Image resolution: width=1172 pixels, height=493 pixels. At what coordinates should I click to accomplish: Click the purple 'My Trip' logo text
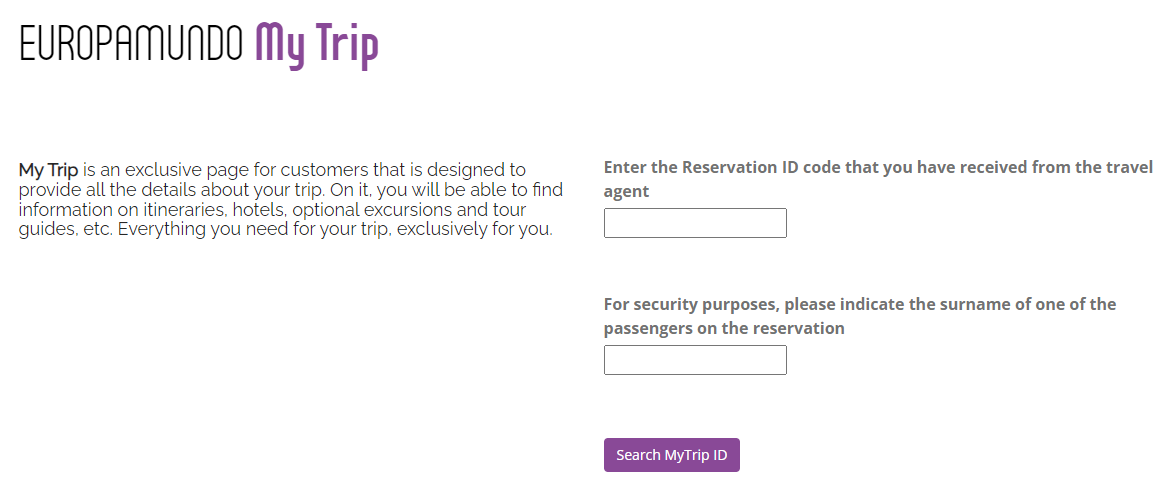click(x=316, y=45)
